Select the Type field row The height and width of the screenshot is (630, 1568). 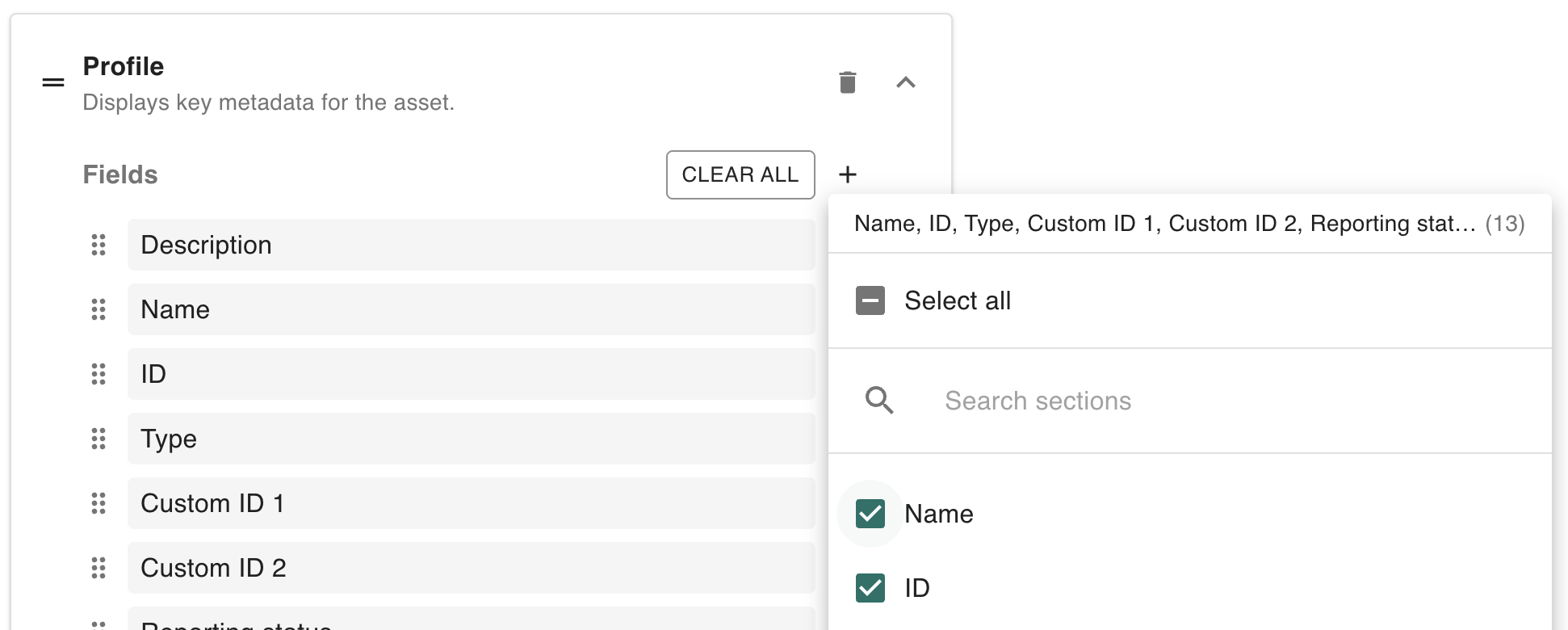click(470, 439)
